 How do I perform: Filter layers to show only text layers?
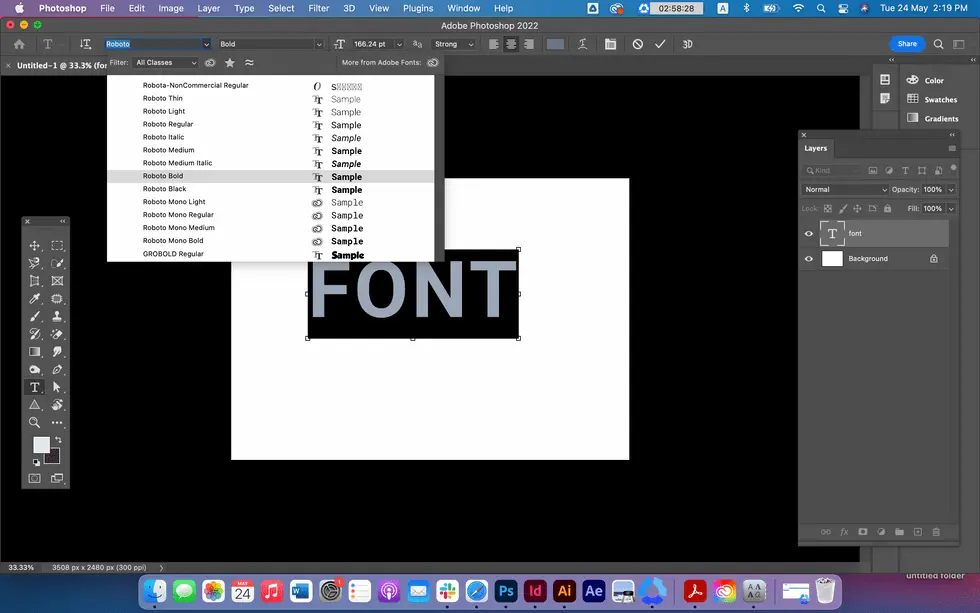click(x=905, y=171)
